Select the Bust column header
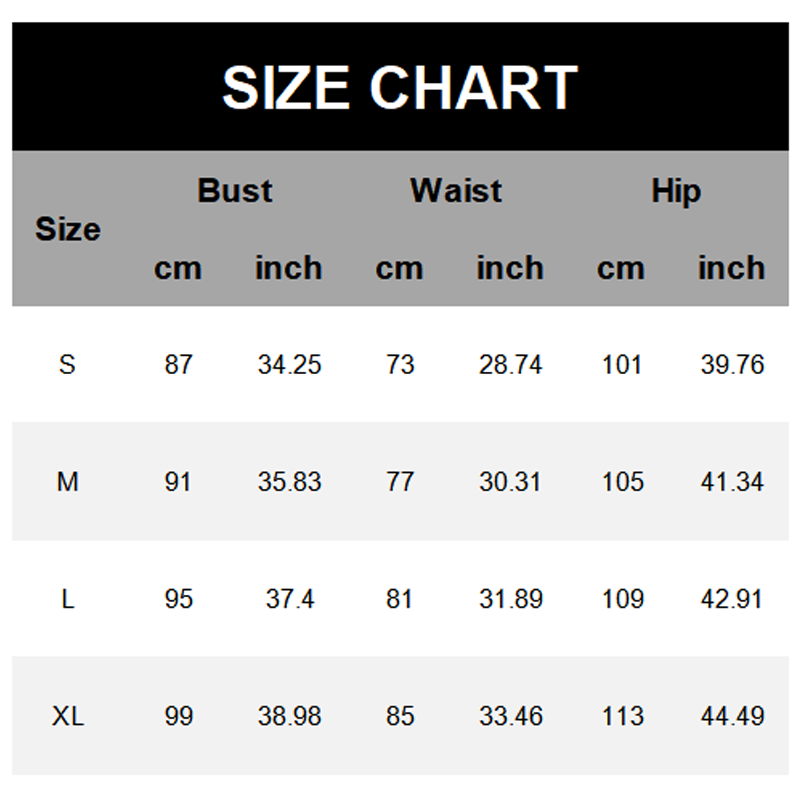The image size is (800, 800). [x=235, y=190]
